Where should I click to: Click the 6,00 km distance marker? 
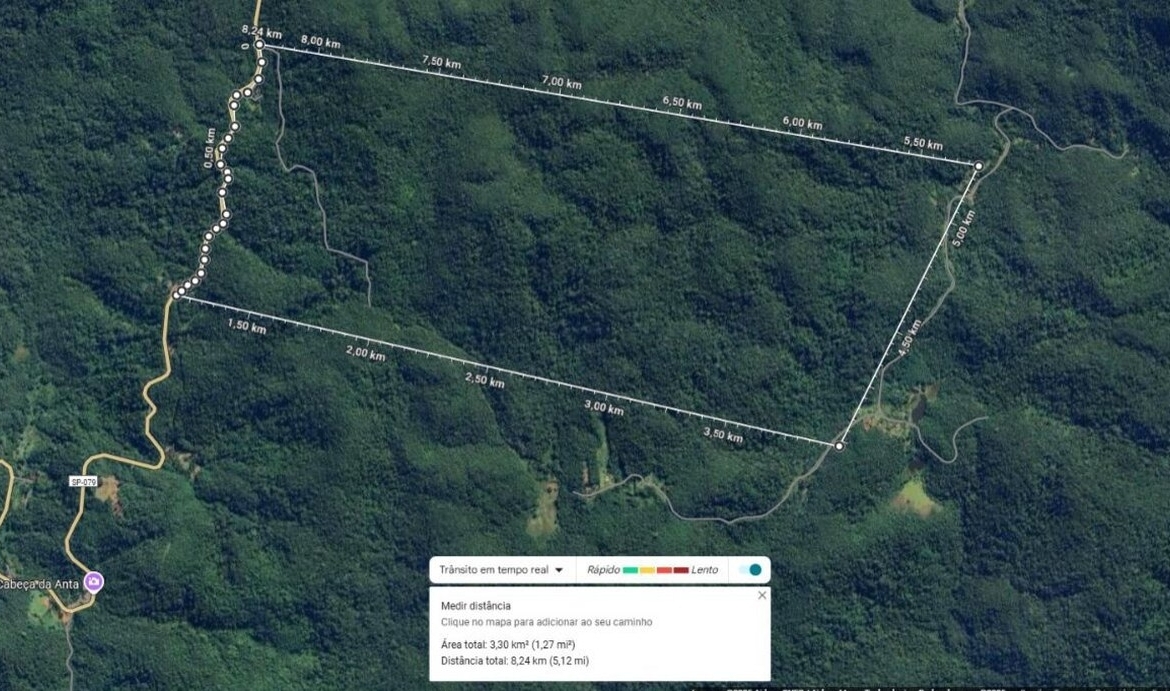802,122
